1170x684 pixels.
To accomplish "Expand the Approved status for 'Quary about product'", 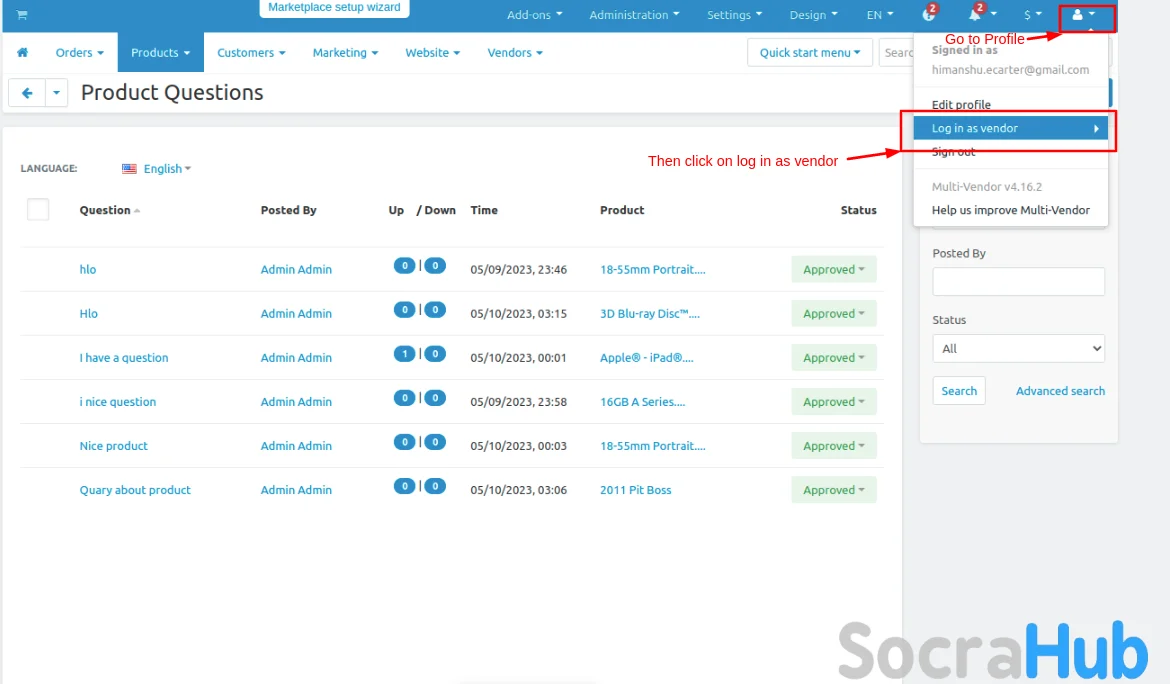I will [833, 490].
